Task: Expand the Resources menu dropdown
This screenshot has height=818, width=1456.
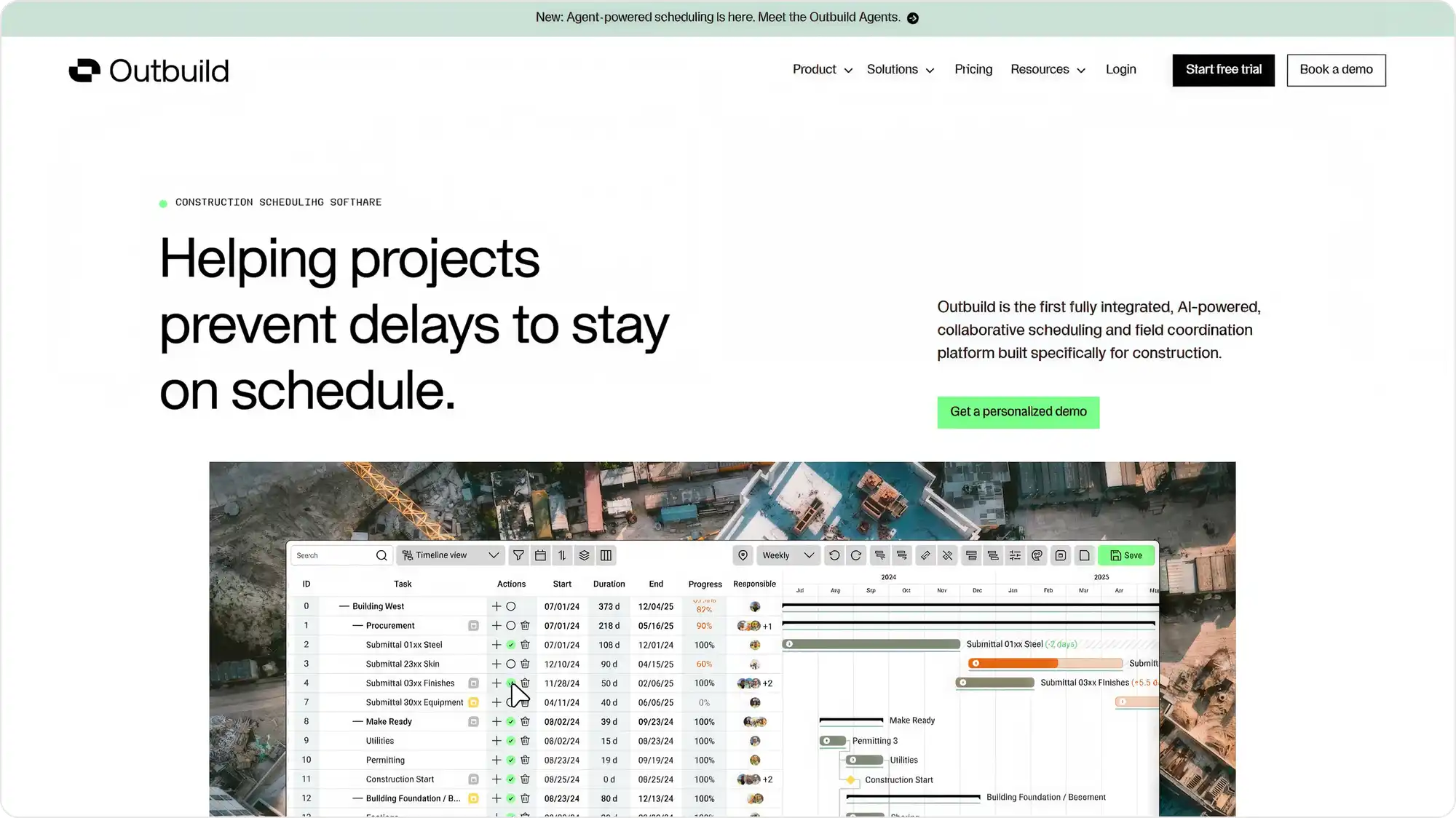Action: point(1048,70)
